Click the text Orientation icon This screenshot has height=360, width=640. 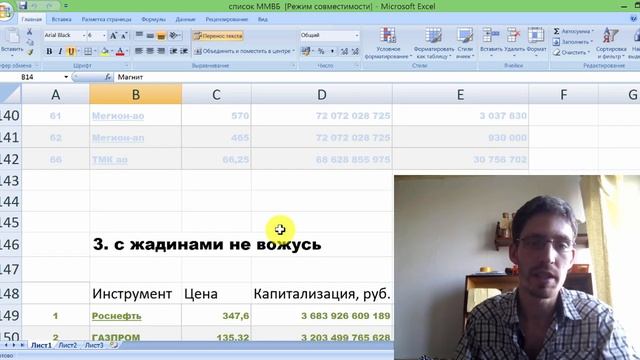pos(175,36)
